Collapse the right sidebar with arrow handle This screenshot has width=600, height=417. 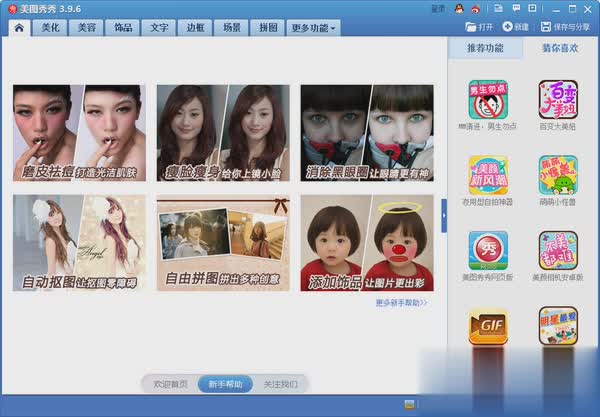tap(444, 215)
